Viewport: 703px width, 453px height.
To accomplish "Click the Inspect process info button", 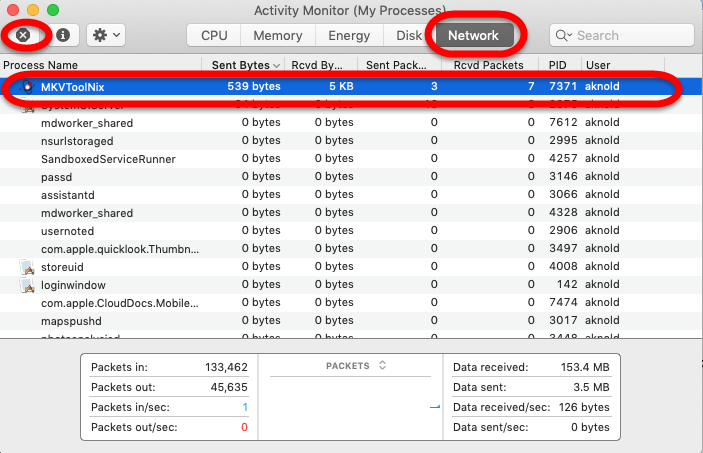I will coord(63,35).
